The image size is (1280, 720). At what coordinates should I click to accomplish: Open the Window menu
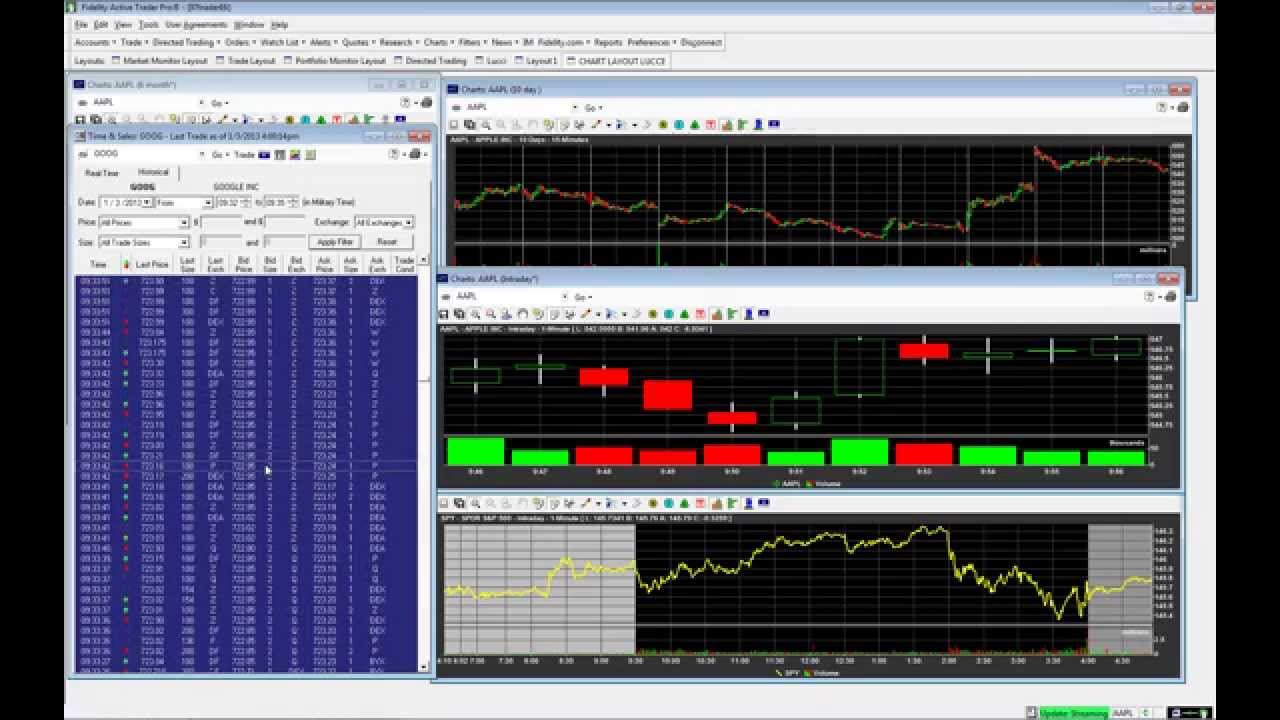tap(249, 24)
